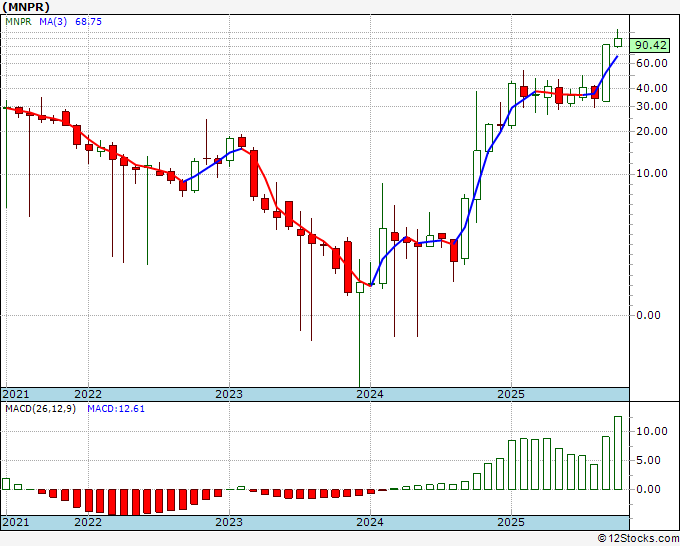
Task: Click the 68.75 moving average value
Action: (x=90, y=20)
